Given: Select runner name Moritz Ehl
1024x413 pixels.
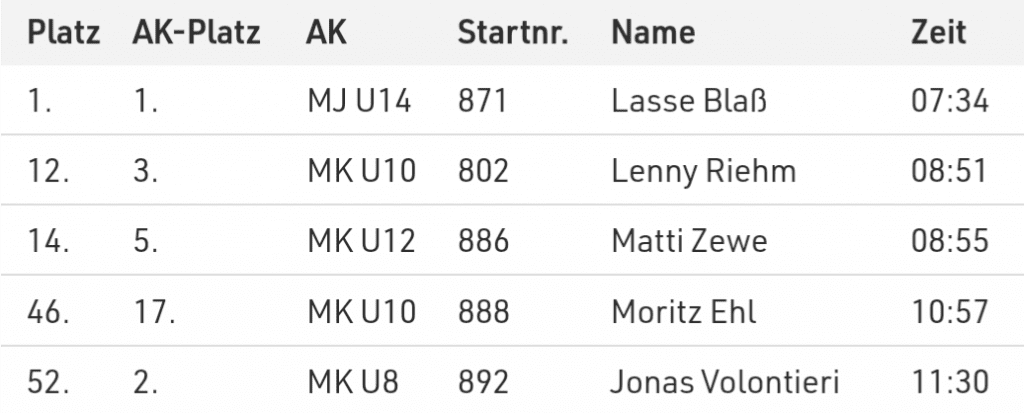Looking at the screenshot, I should pyautogui.click(x=682, y=312).
